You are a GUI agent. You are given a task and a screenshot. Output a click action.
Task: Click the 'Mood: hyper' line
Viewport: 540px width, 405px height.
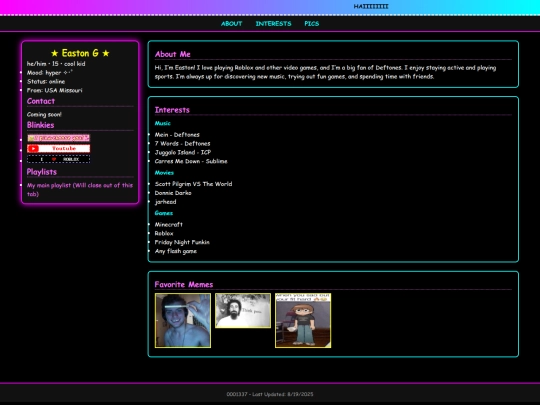click(x=50, y=73)
